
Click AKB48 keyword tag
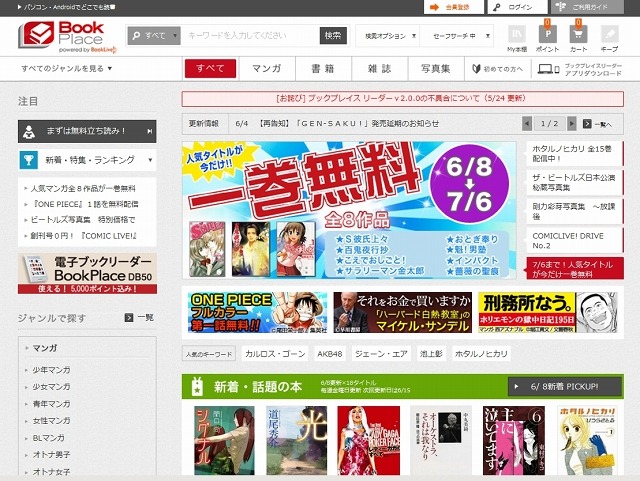click(x=330, y=354)
